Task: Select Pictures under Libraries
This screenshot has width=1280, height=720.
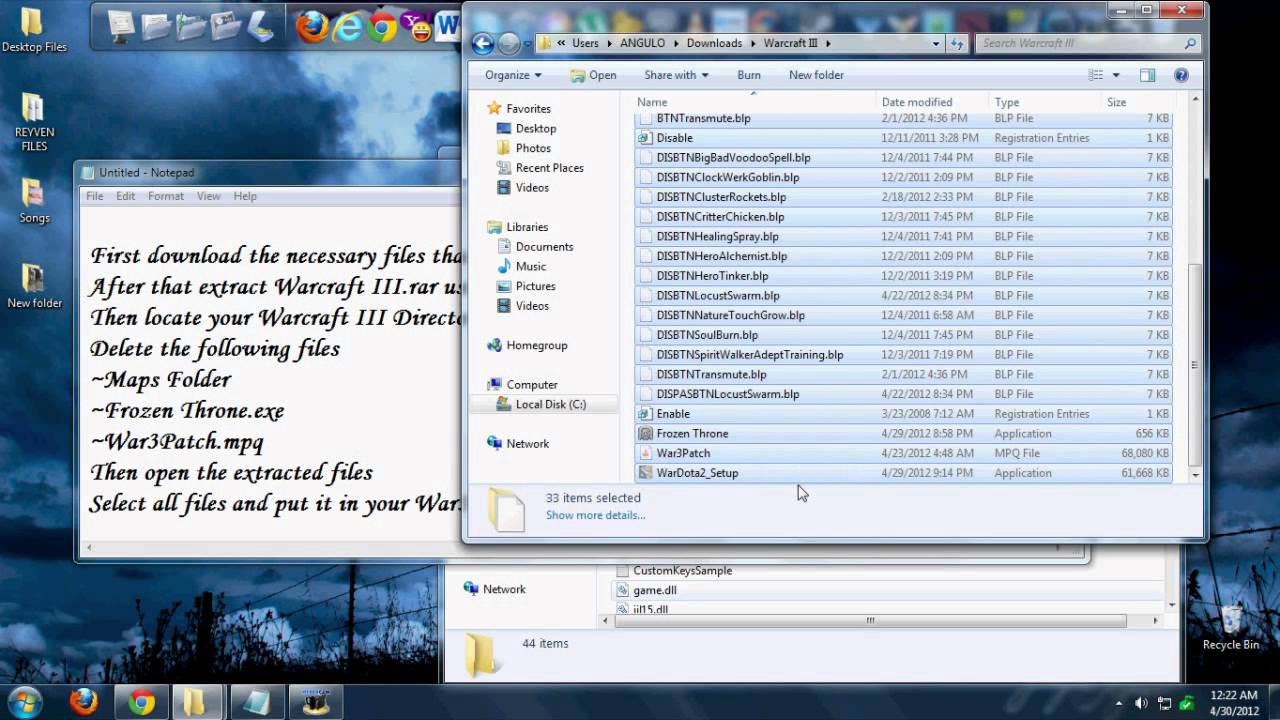Action: 535,286
